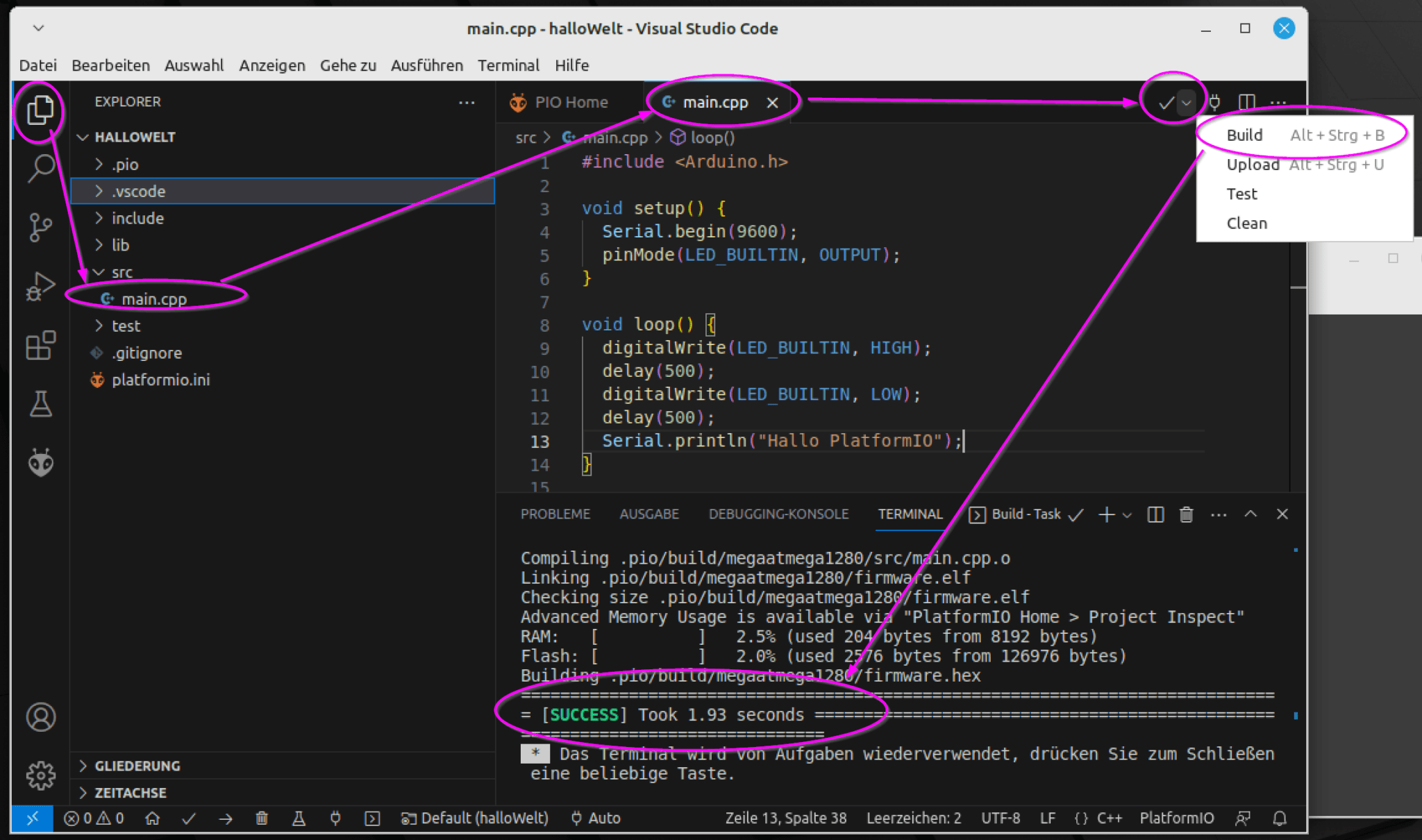The width and height of the screenshot is (1422, 840).
Task: Toggle the notifications bell in the status bar
Action: pos(1280,818)
